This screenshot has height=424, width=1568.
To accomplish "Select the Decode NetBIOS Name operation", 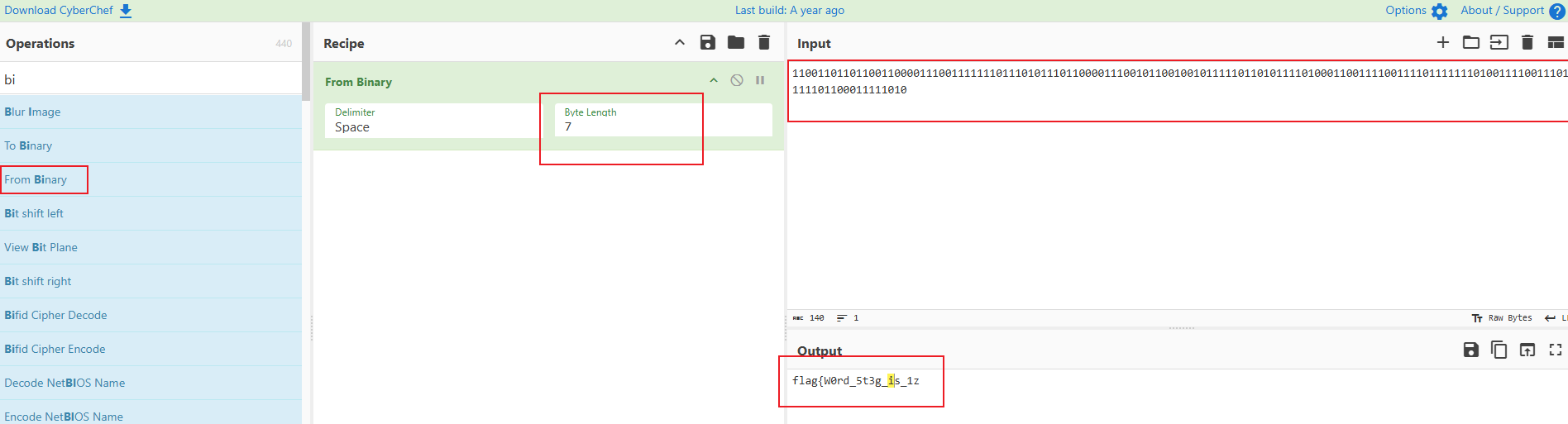I will pyautogui.click(x=151, y=383).
